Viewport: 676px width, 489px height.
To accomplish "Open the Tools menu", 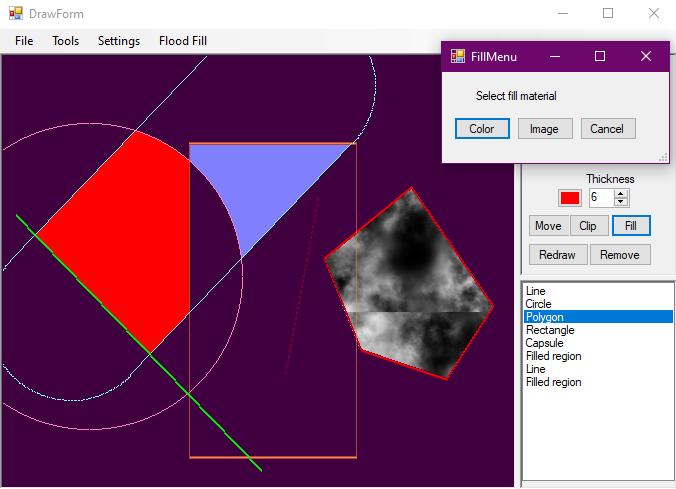I will pyautogui.click(x=66, y=41).
